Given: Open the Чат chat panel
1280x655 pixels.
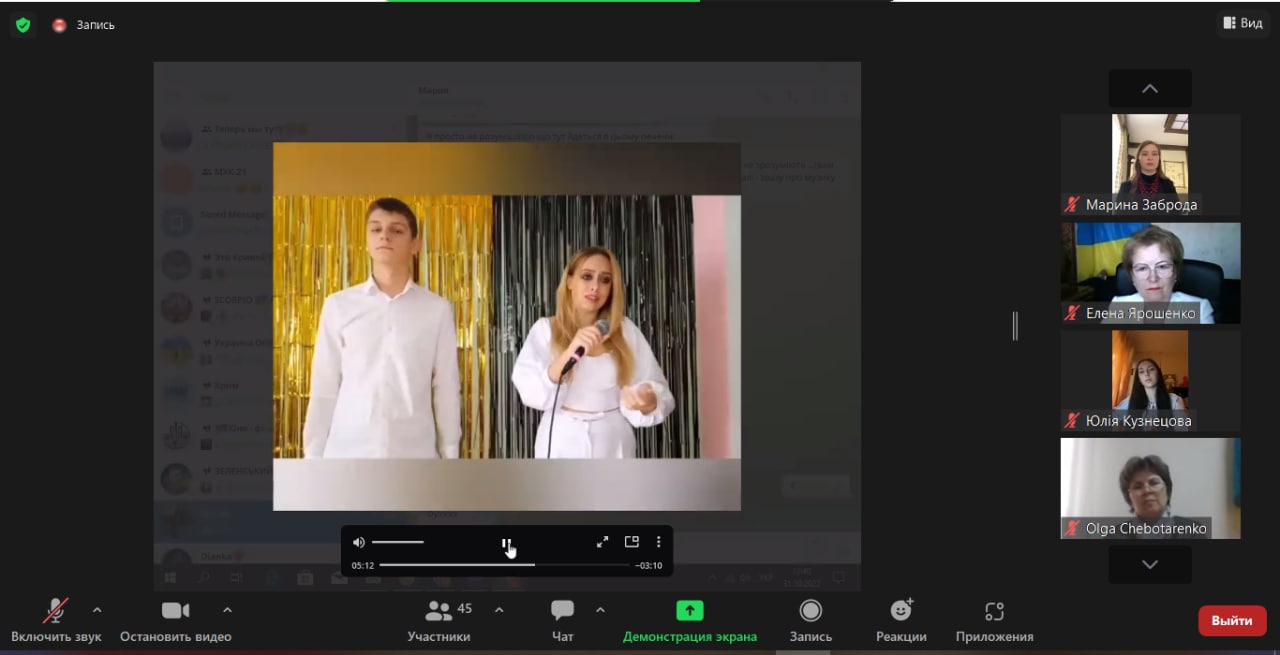Looking at the screenshot, I should click(563, 611).
